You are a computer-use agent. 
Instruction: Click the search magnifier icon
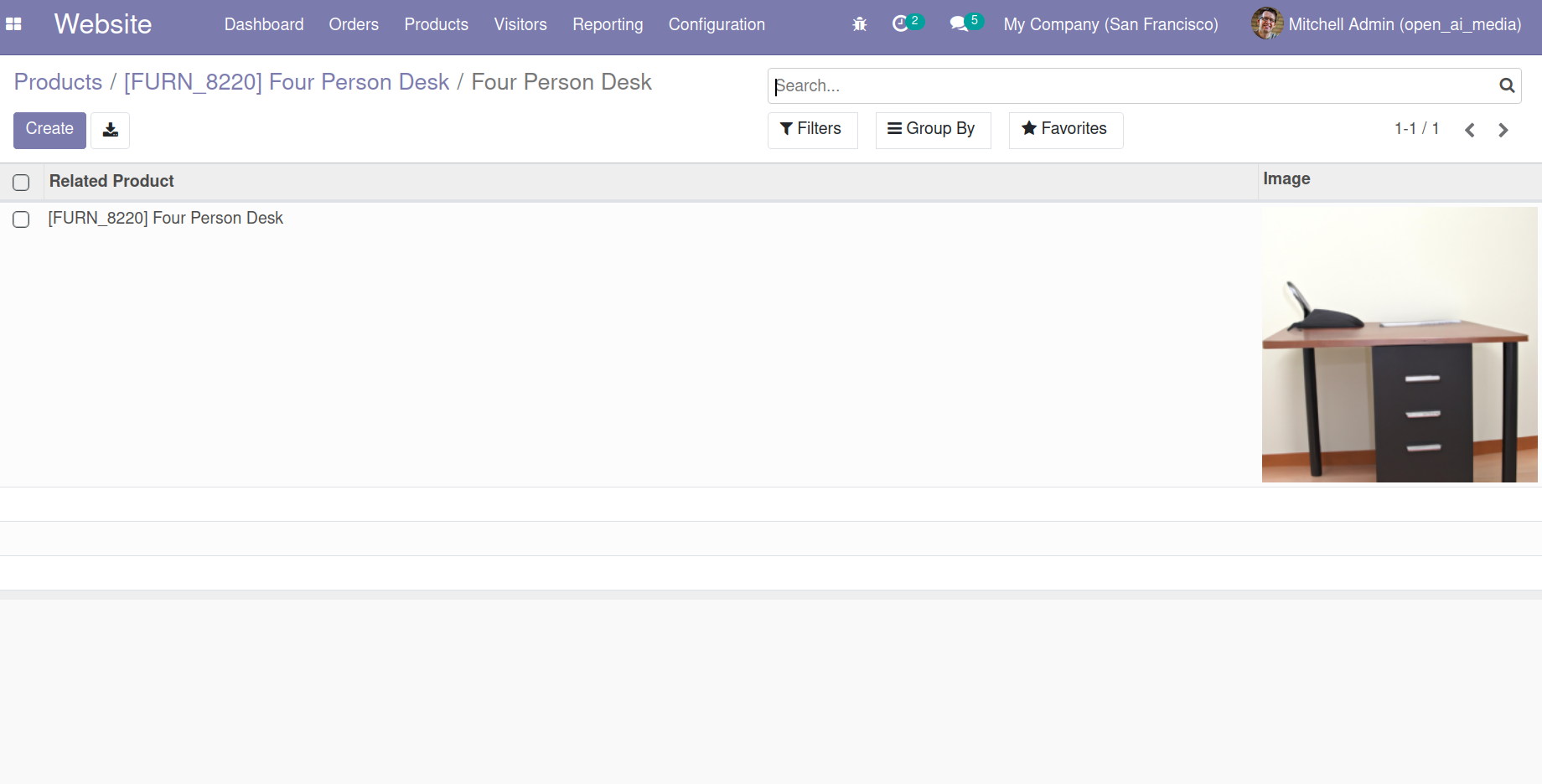point(1507,85)
